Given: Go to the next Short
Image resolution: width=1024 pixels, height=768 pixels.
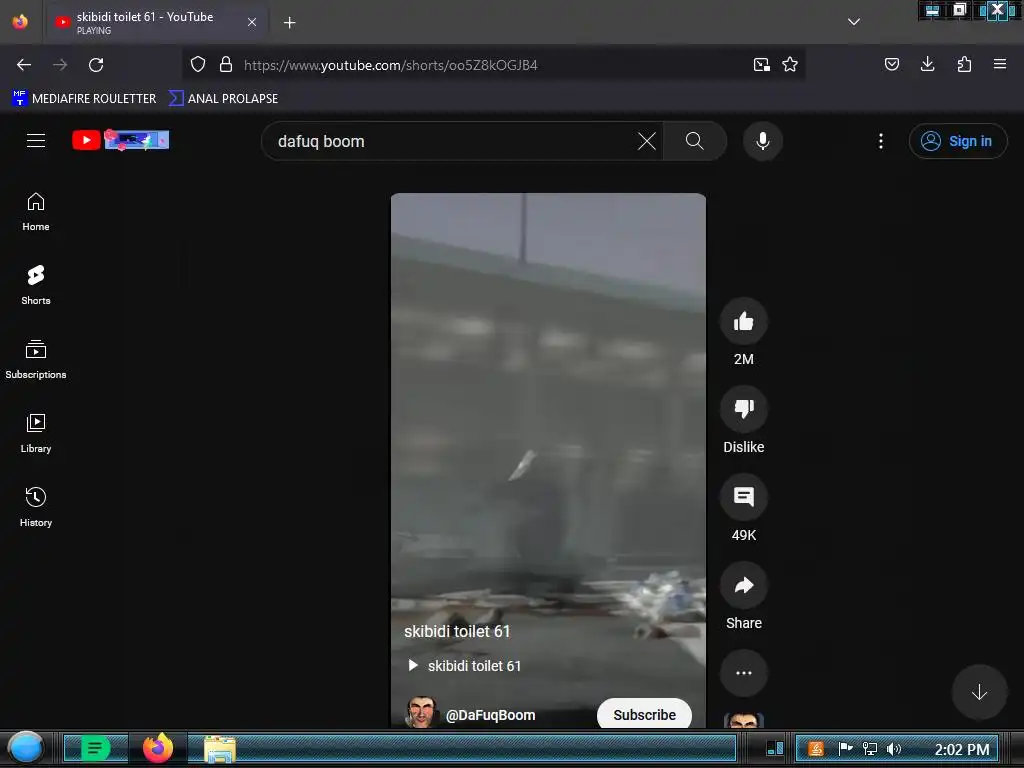Looking at the screenshot, I should (979, 692).
